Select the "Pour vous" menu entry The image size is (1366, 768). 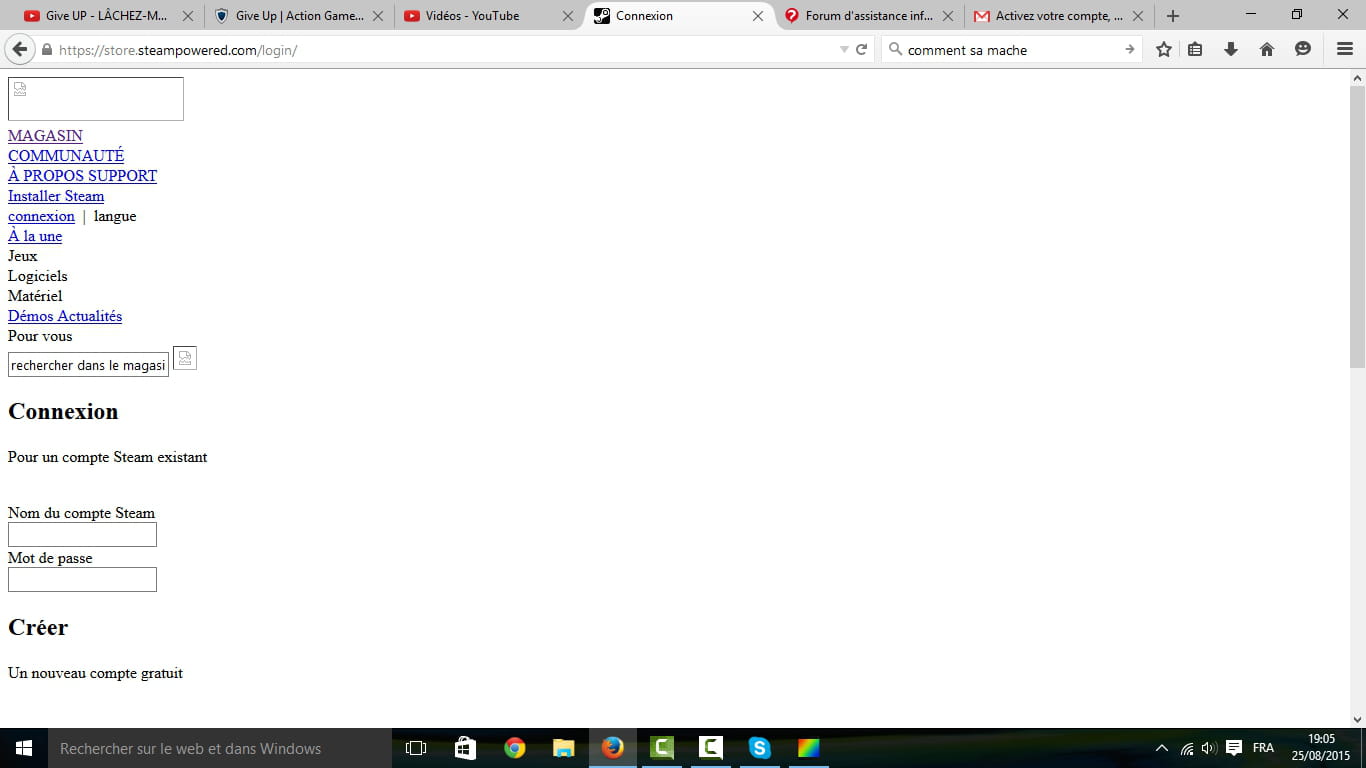tap(40, 336)
